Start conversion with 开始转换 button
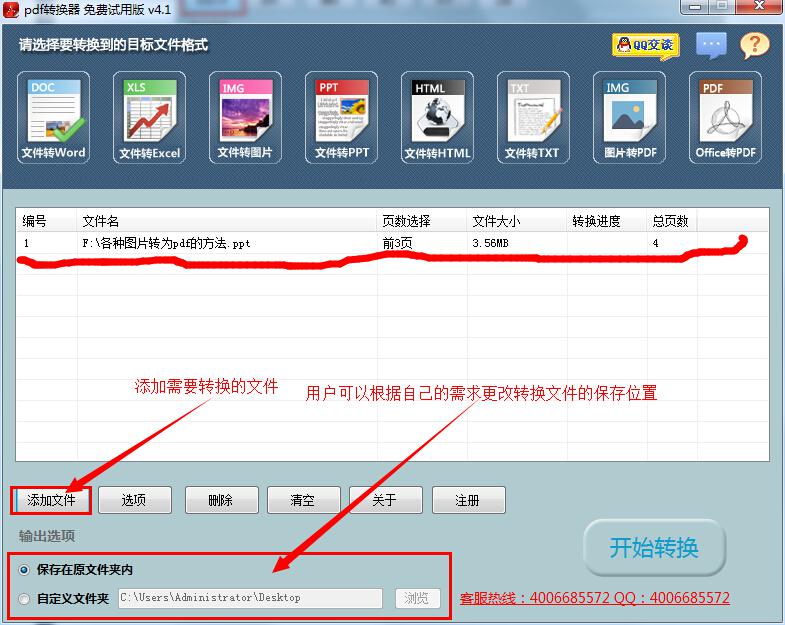 point(654,548)
